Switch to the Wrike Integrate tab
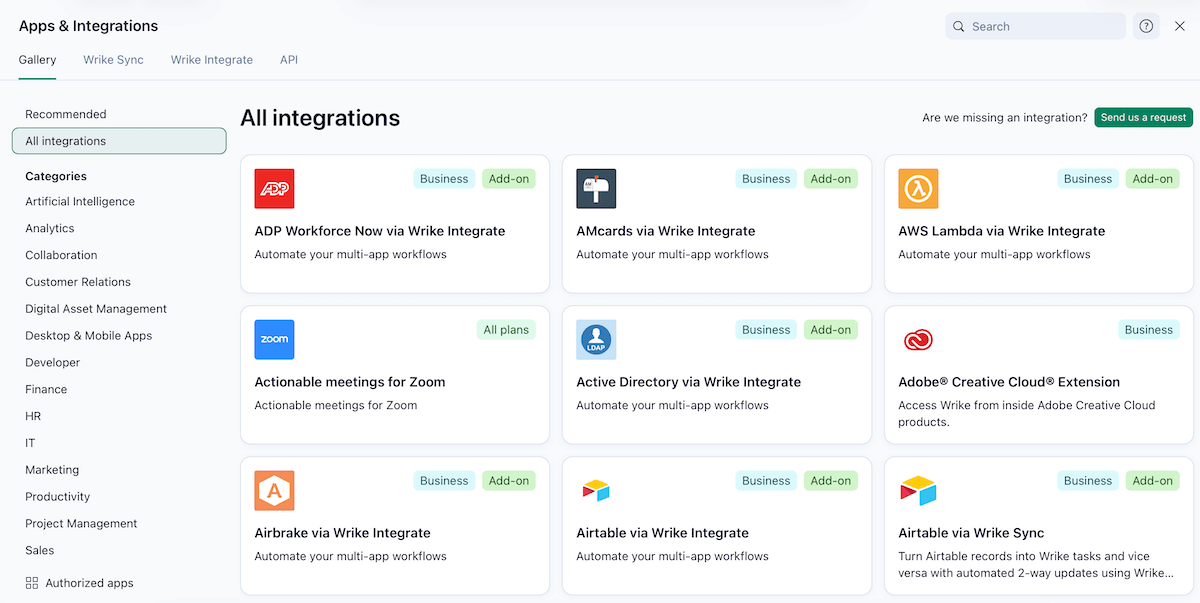The image size is (1200, 603). point(211,60)
